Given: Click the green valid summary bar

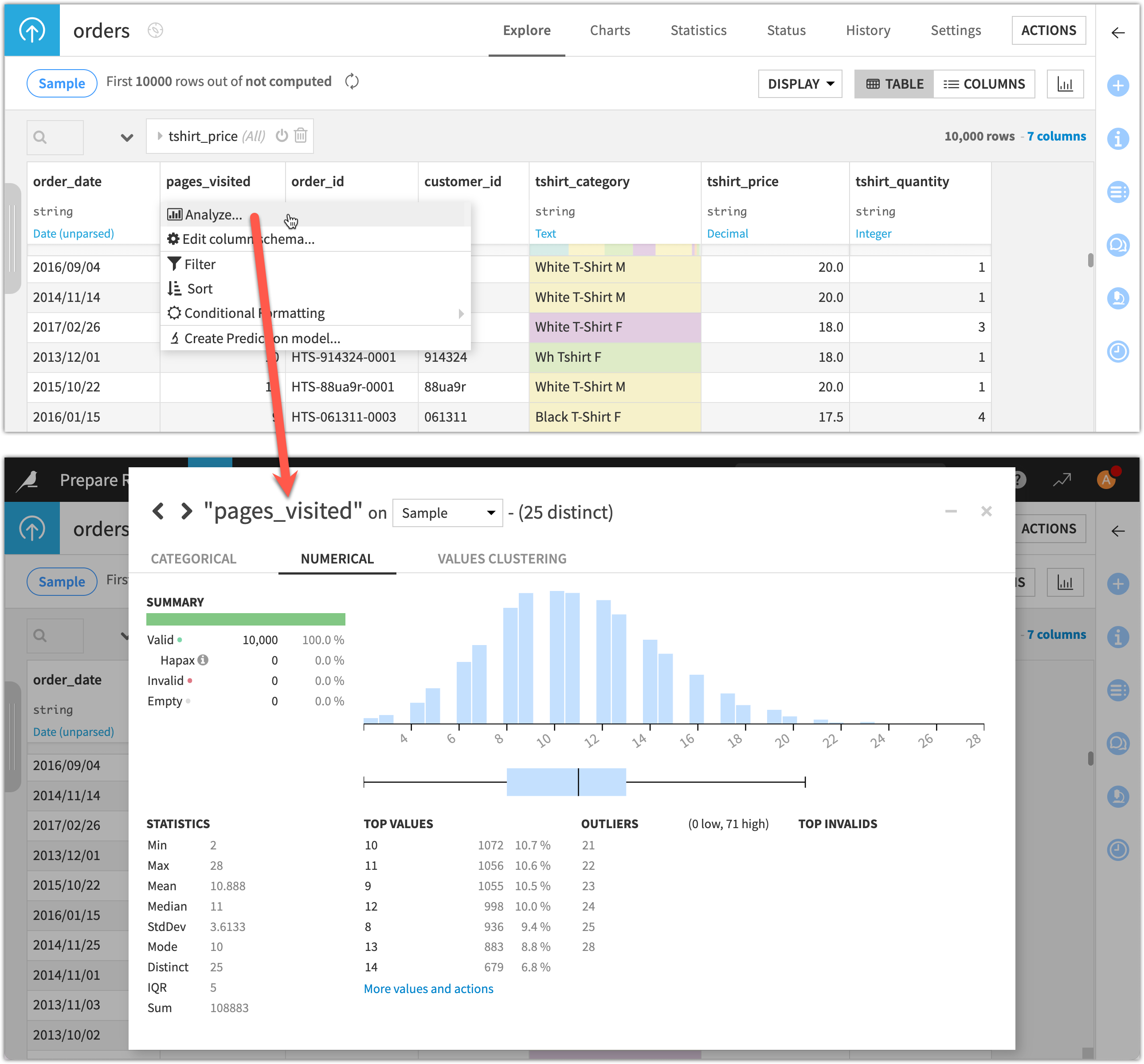Looking at the screenshot, I should pyautogui.click(x=246, y=619).
